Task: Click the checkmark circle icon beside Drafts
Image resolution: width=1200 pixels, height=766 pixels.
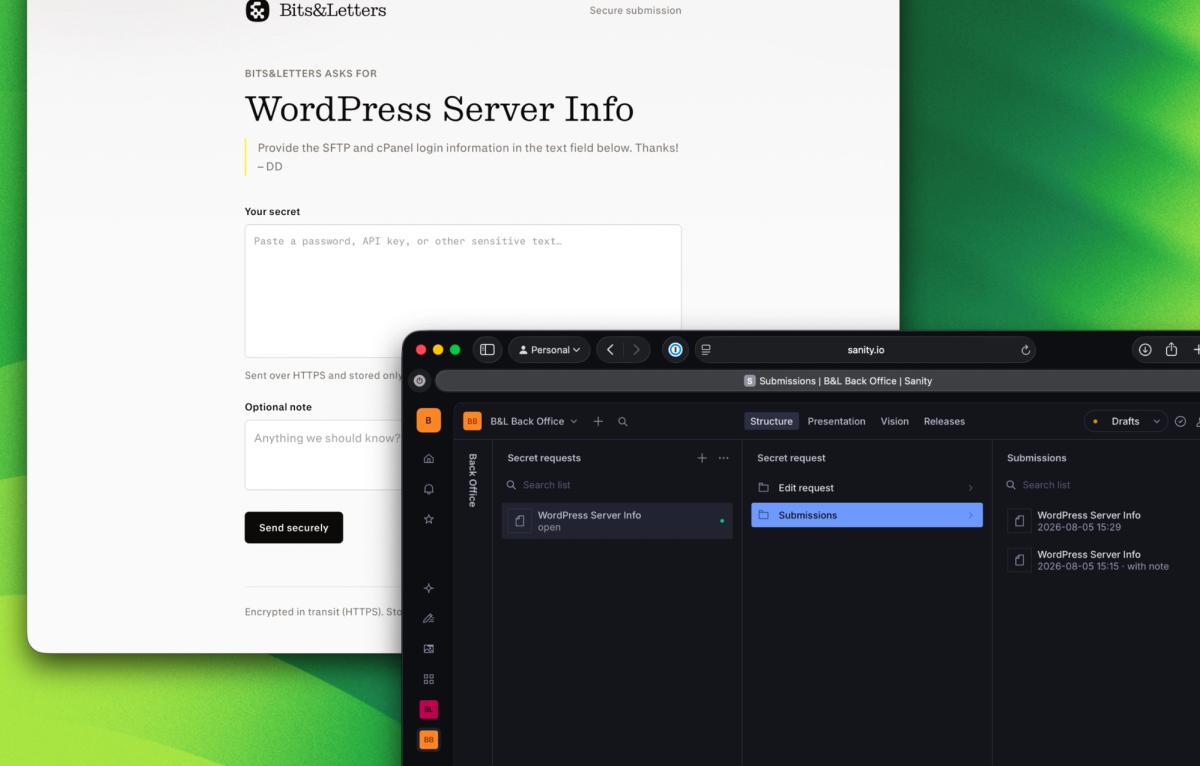Action: (1180, 421)
